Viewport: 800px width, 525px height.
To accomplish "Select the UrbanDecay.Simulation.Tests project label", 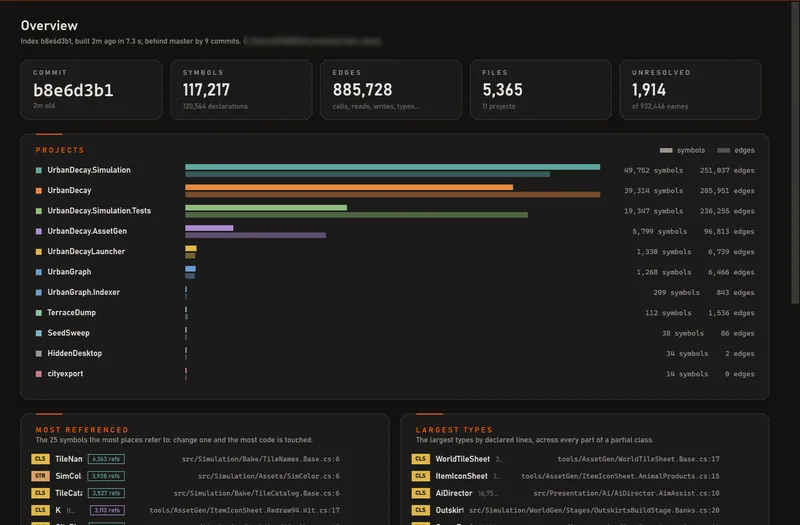I will pyautogui.click(x=99, y=211).
